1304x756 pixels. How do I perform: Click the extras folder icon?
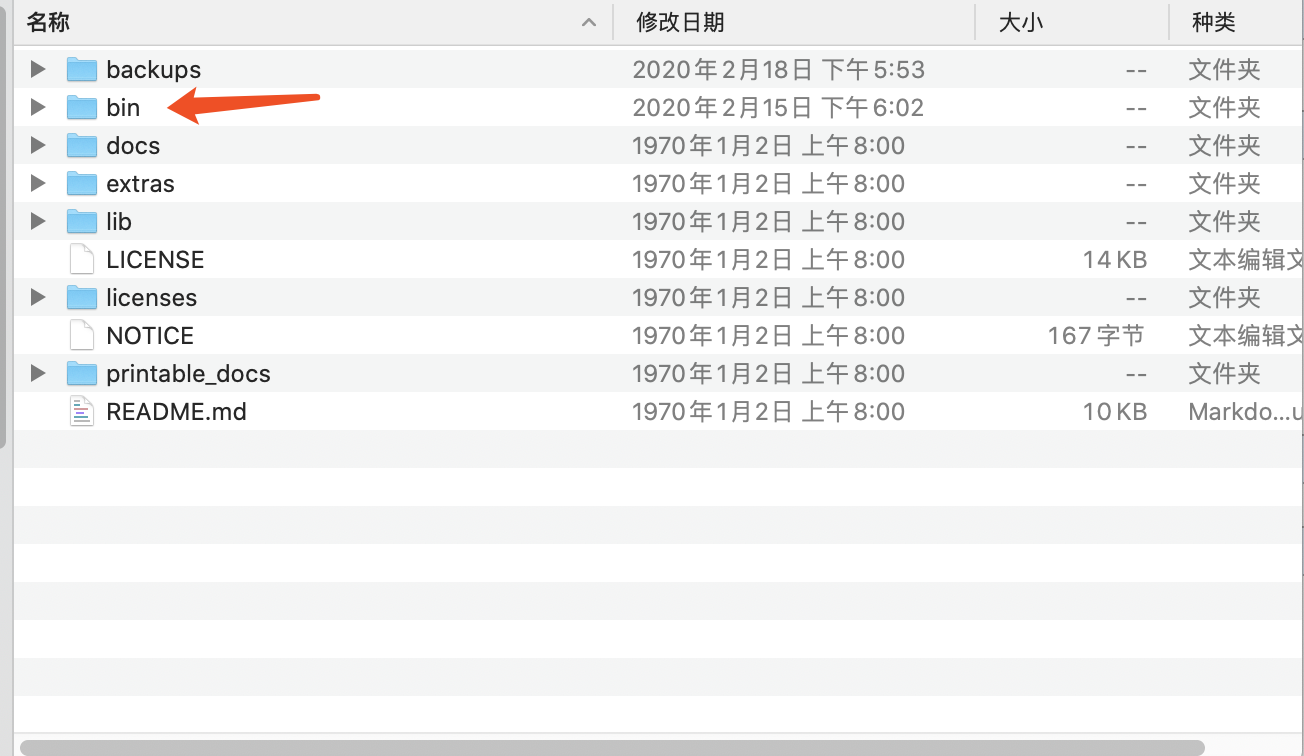(x=81, y=183)
